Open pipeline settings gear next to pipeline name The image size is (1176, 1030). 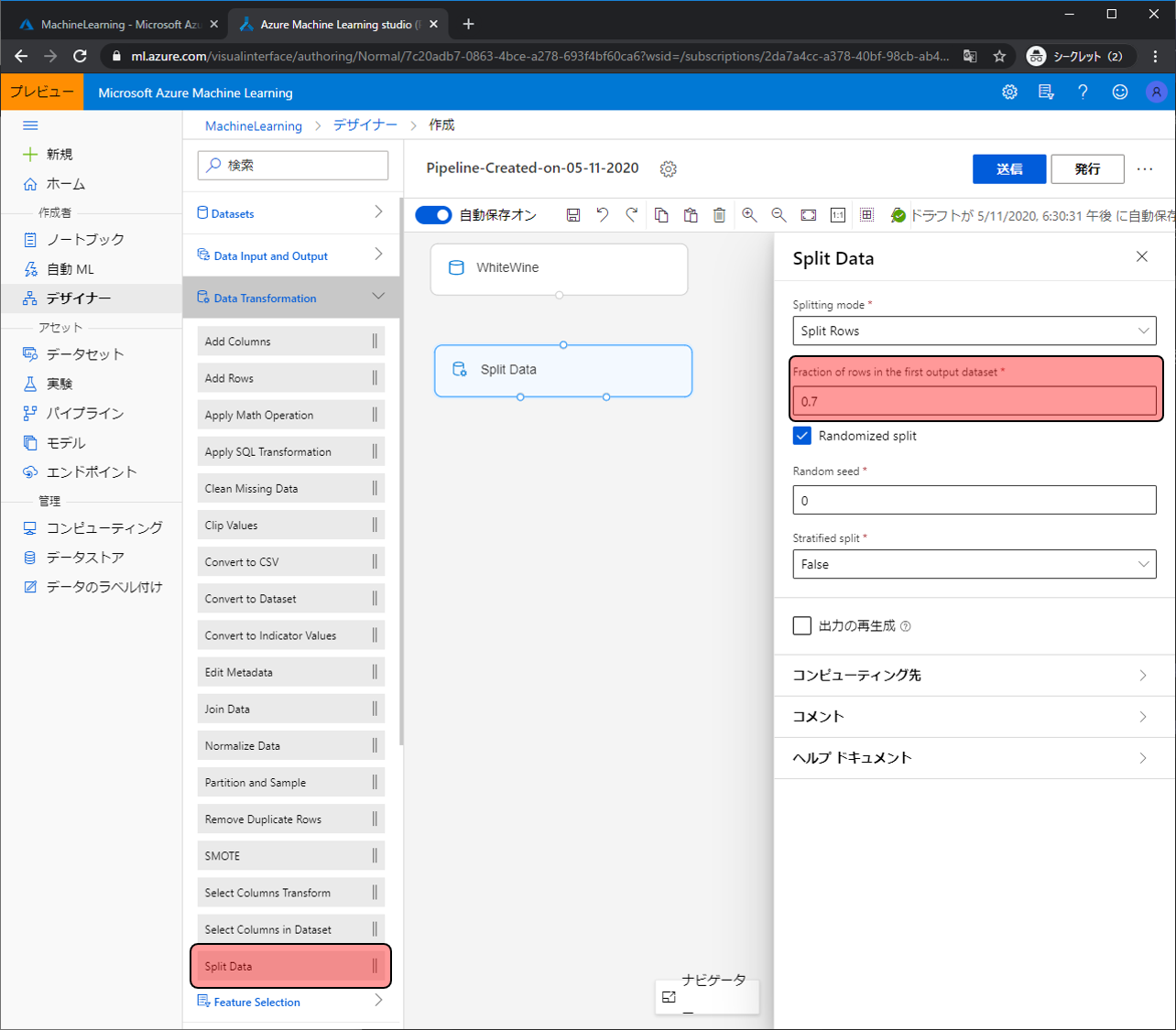669,169
